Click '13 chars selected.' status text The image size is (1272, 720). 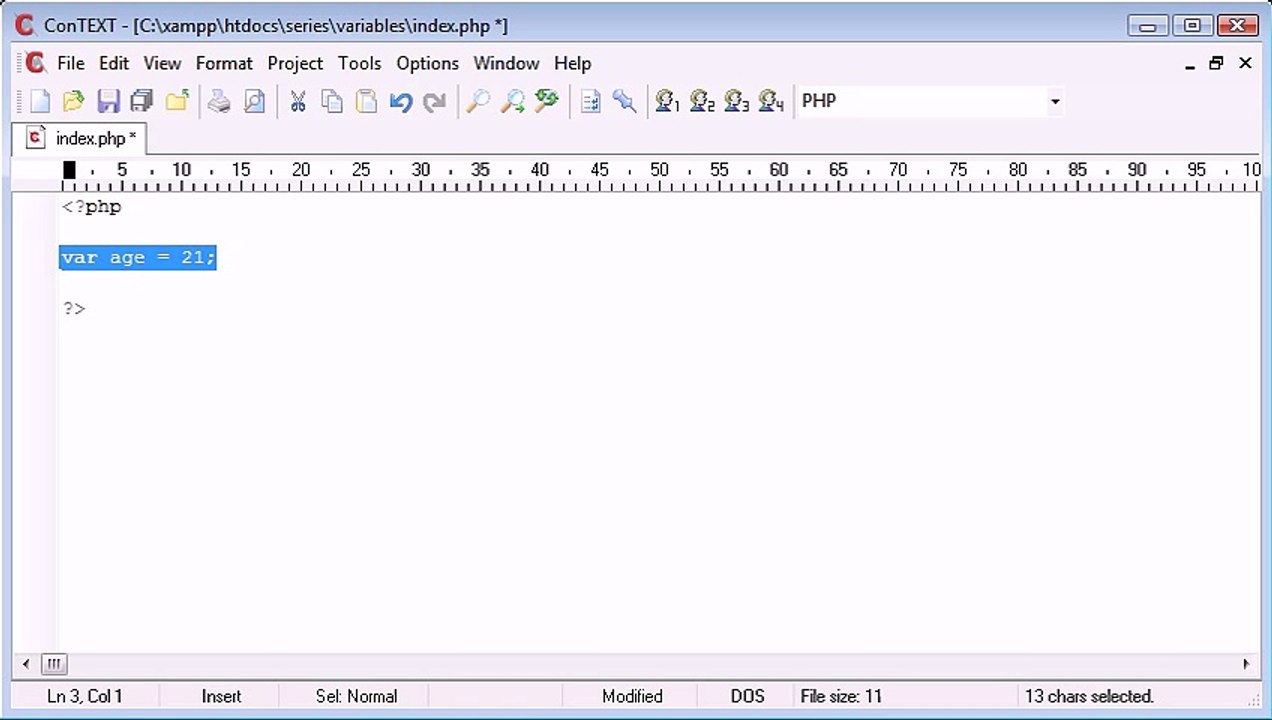(1089, 696)
